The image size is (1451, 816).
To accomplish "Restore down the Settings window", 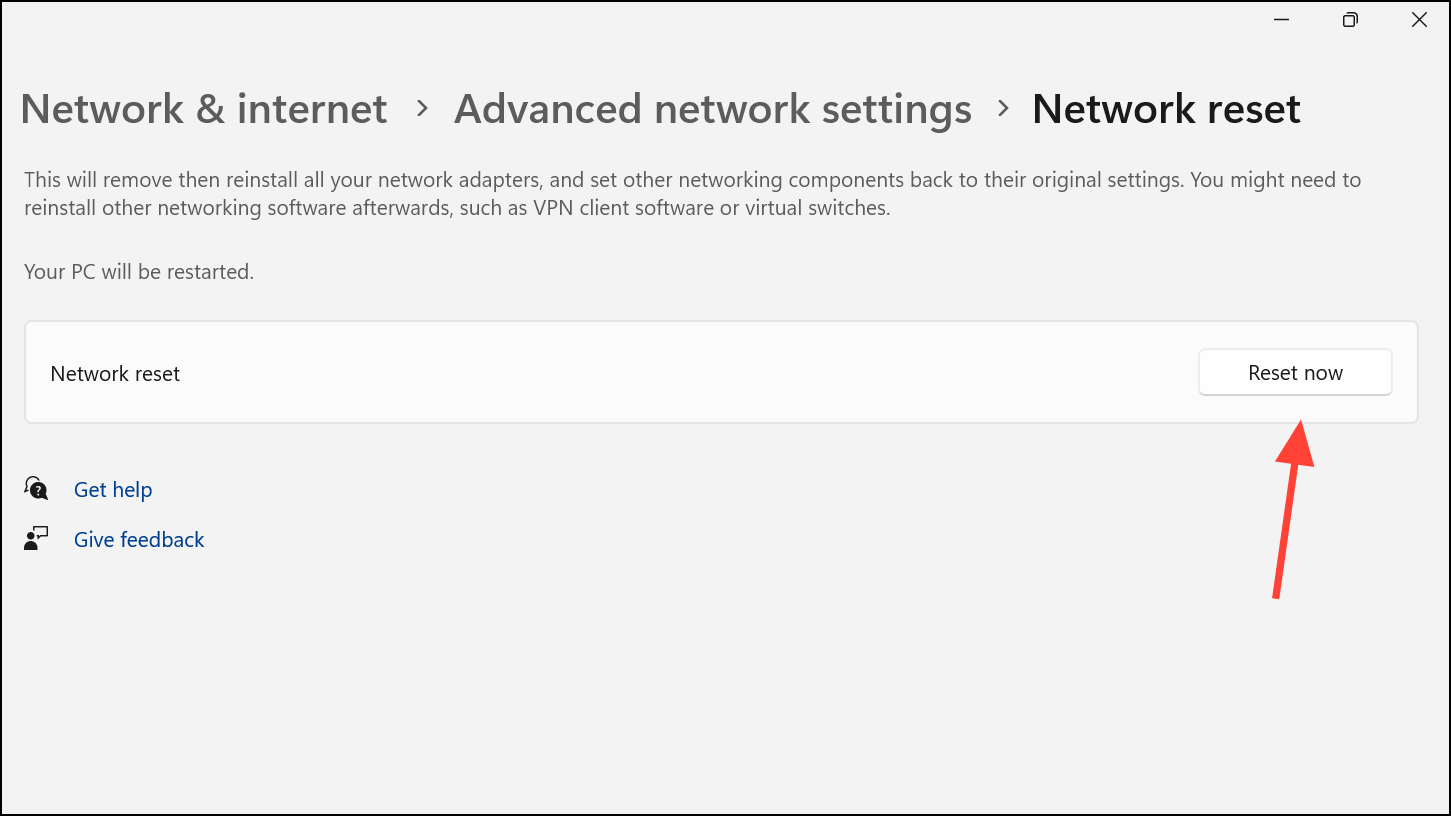I will pos(1350,20).
